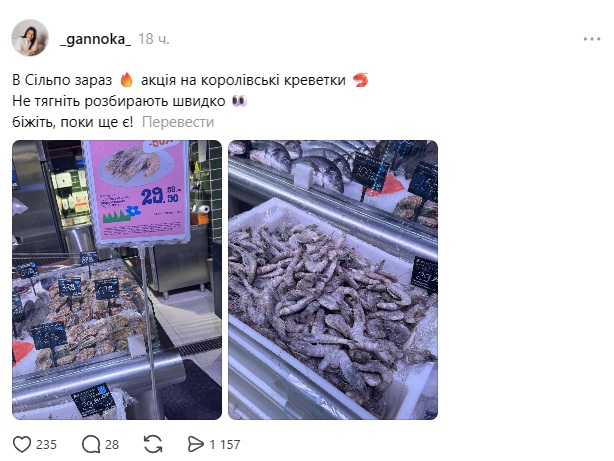Open comments via the speech bubble icon

[91, 444]
